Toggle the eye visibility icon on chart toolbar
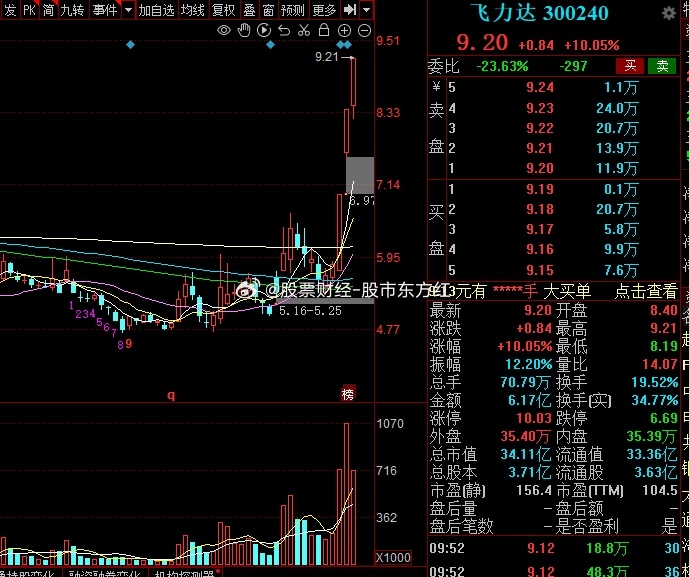 [224, 30]
